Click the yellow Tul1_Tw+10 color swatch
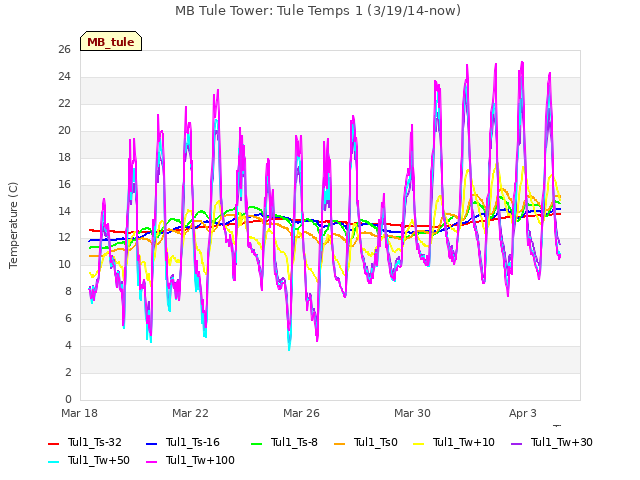 click(x=419, y=443)
